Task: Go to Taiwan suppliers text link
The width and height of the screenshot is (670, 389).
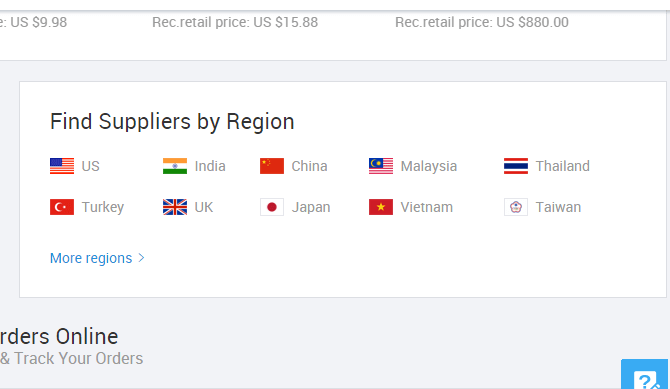Action: pyautogui.click(x=558, y=207)
